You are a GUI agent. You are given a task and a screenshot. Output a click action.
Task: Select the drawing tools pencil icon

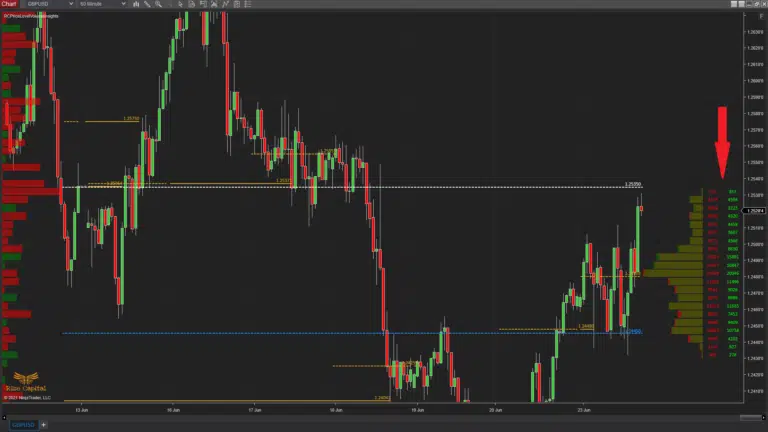147,4
